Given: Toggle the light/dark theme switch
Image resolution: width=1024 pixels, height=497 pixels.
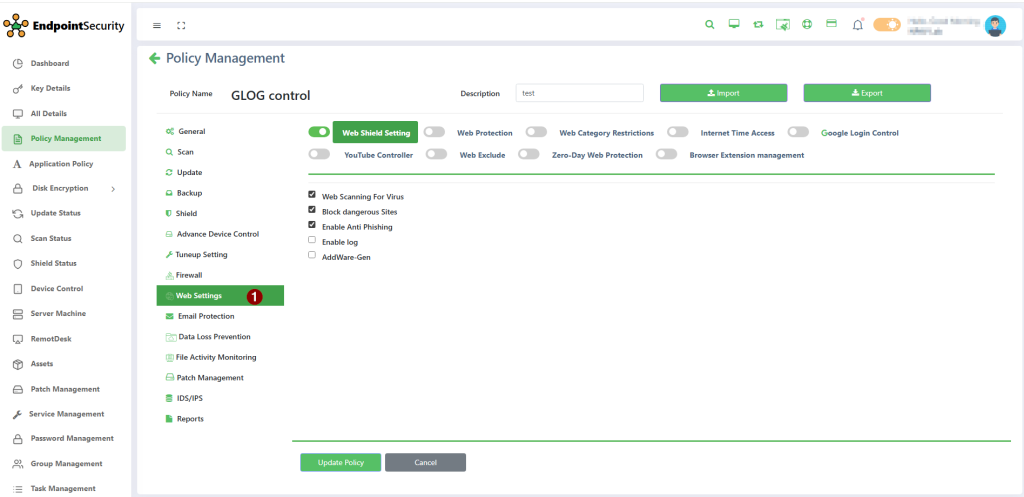Looking at the screenshot, I should [x=887, y=25].
